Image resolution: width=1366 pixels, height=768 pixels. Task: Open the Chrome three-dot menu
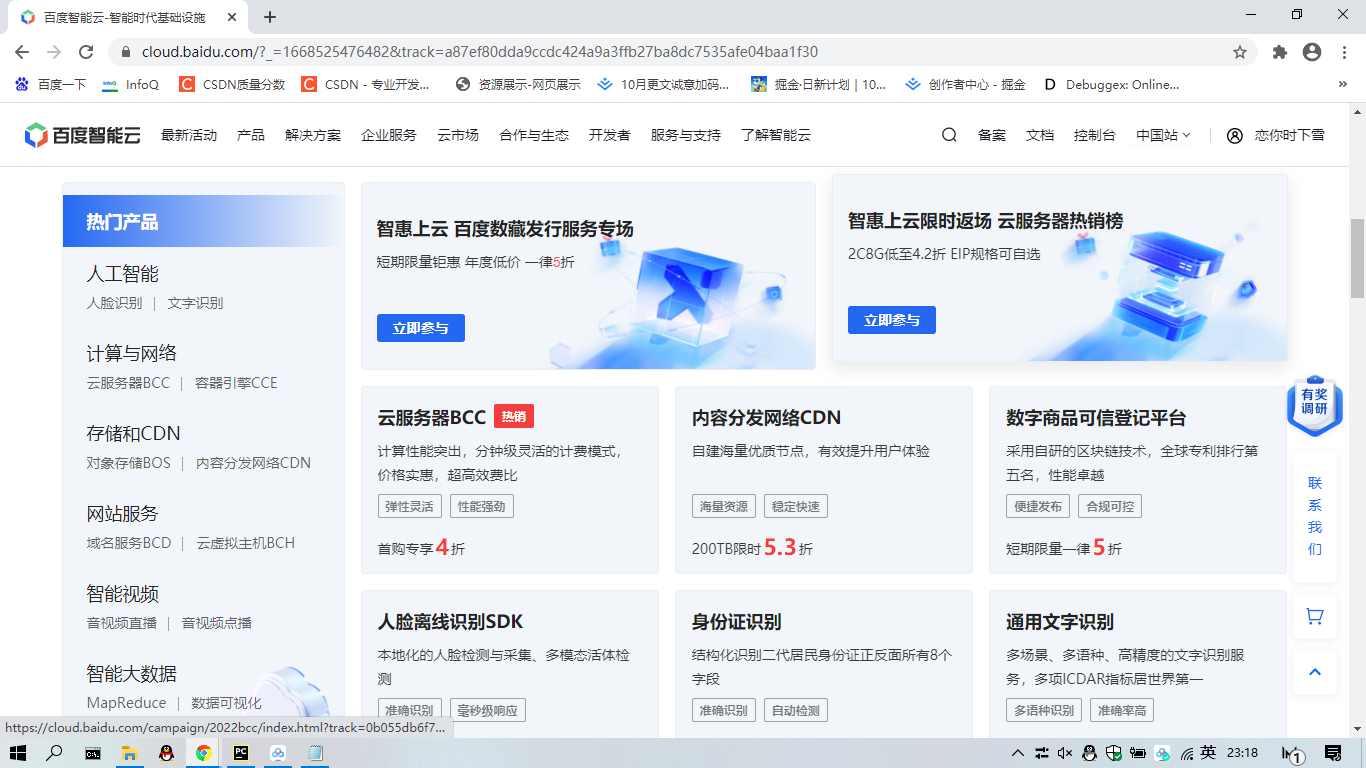1343,52
